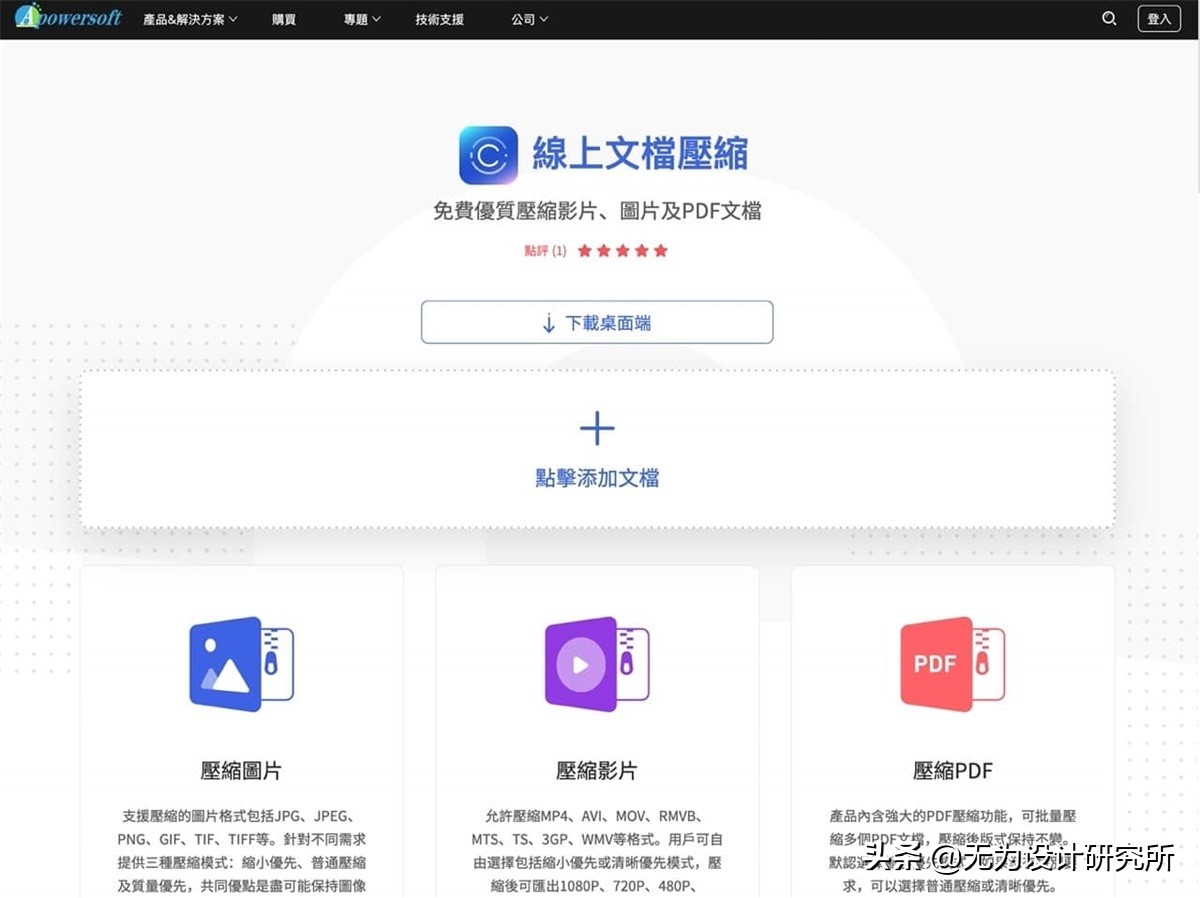The width and height of the screenshot is (1200, 898).
Task: Open the search magnifier icon
Action: click(1109, 18)
